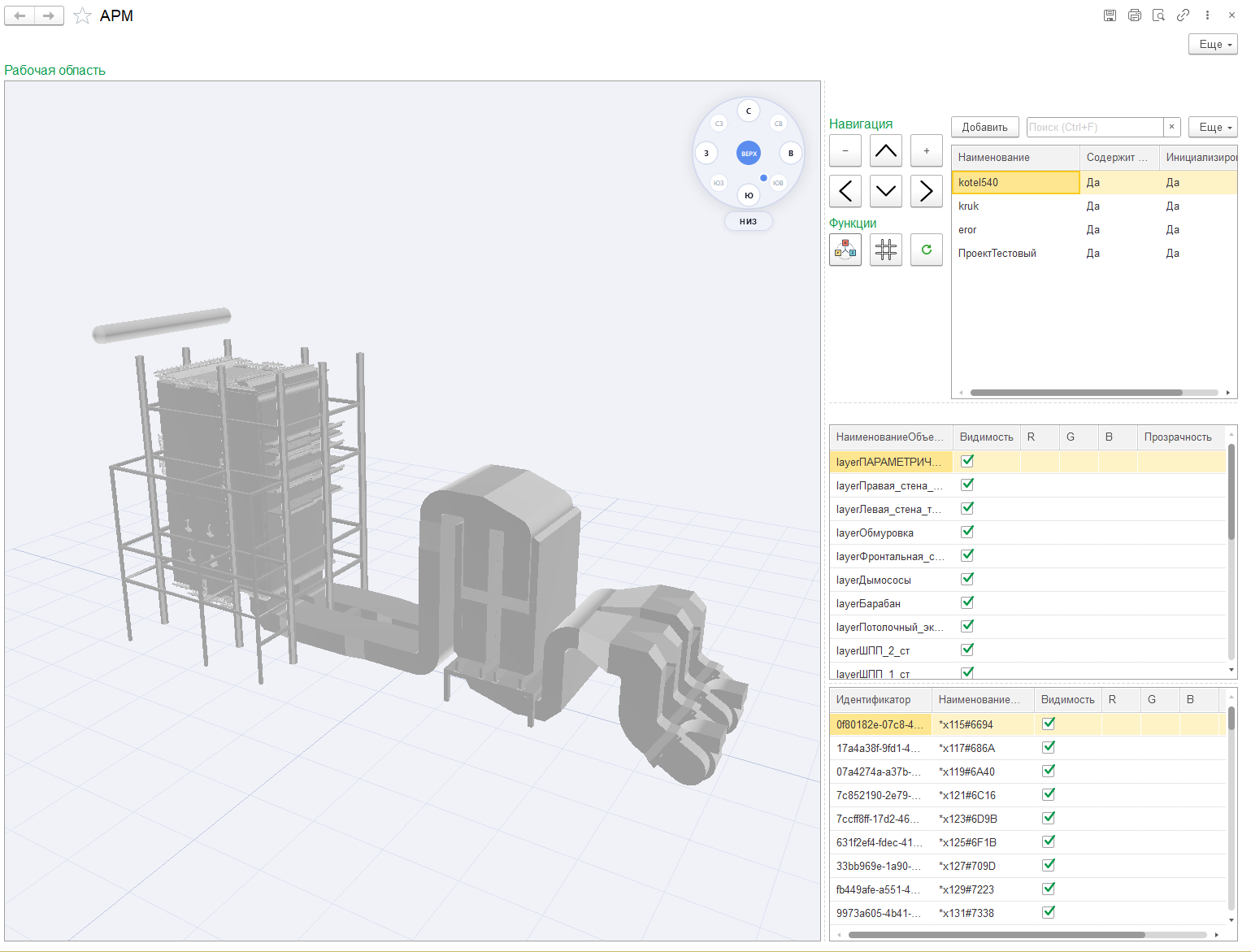Clear the search field with the x
Image resolution: width=1251 pixels, height=952 pixels.
1171,127
